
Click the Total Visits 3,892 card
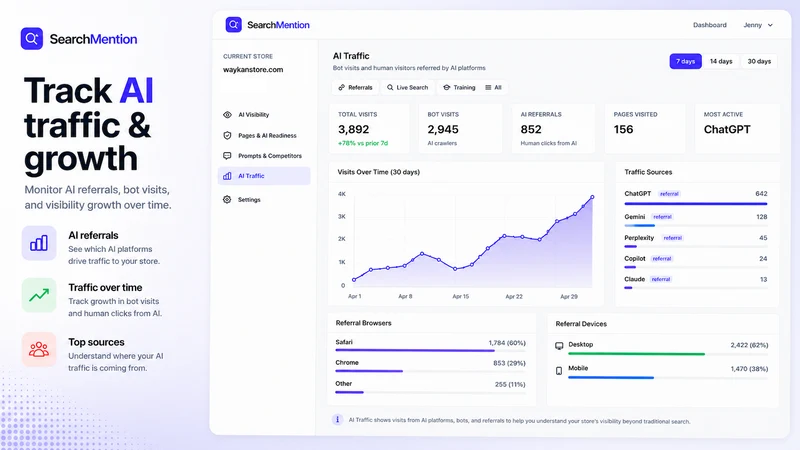(x=369, y=129)
